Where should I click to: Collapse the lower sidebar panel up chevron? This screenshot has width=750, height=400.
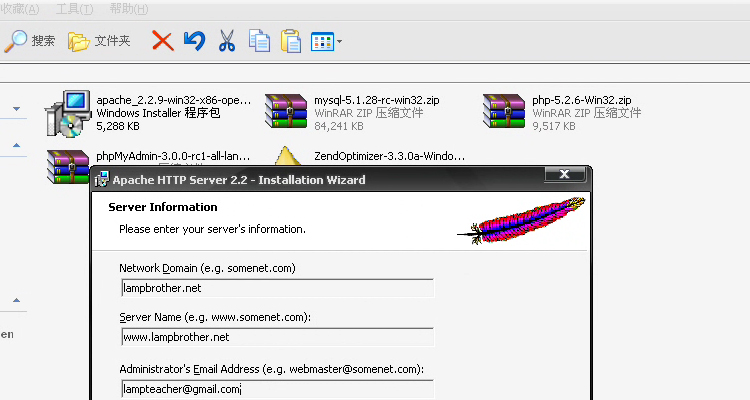coord(16,300)
